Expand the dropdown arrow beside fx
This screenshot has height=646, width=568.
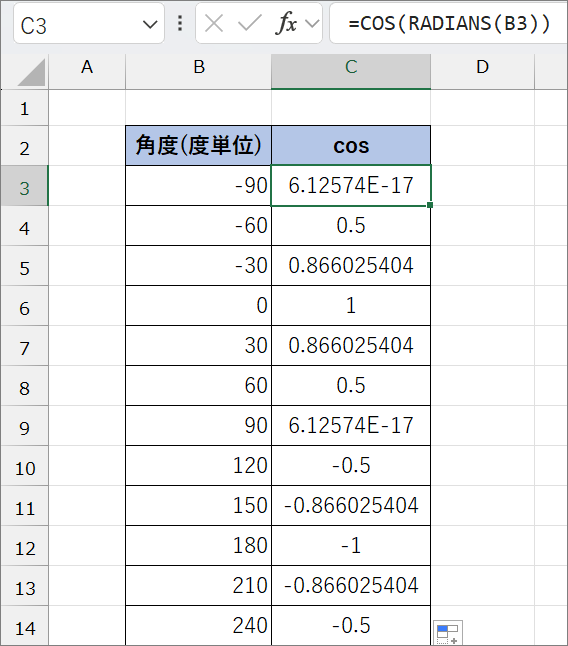tap(312, 23)
